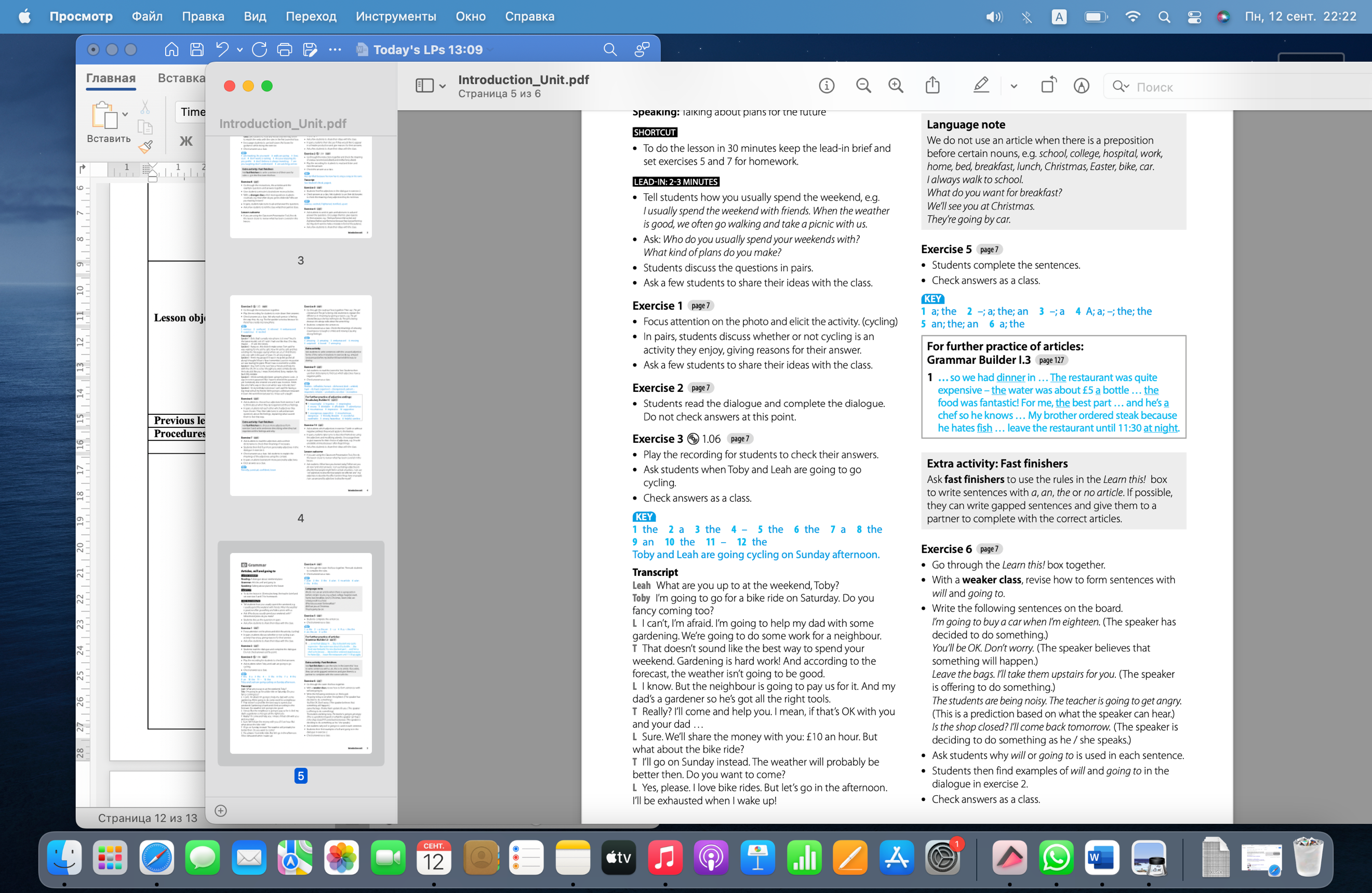The image size is (1372, 893).
Task: Select page 4 thumbnail in sidebar
Action: coord(300,395)
